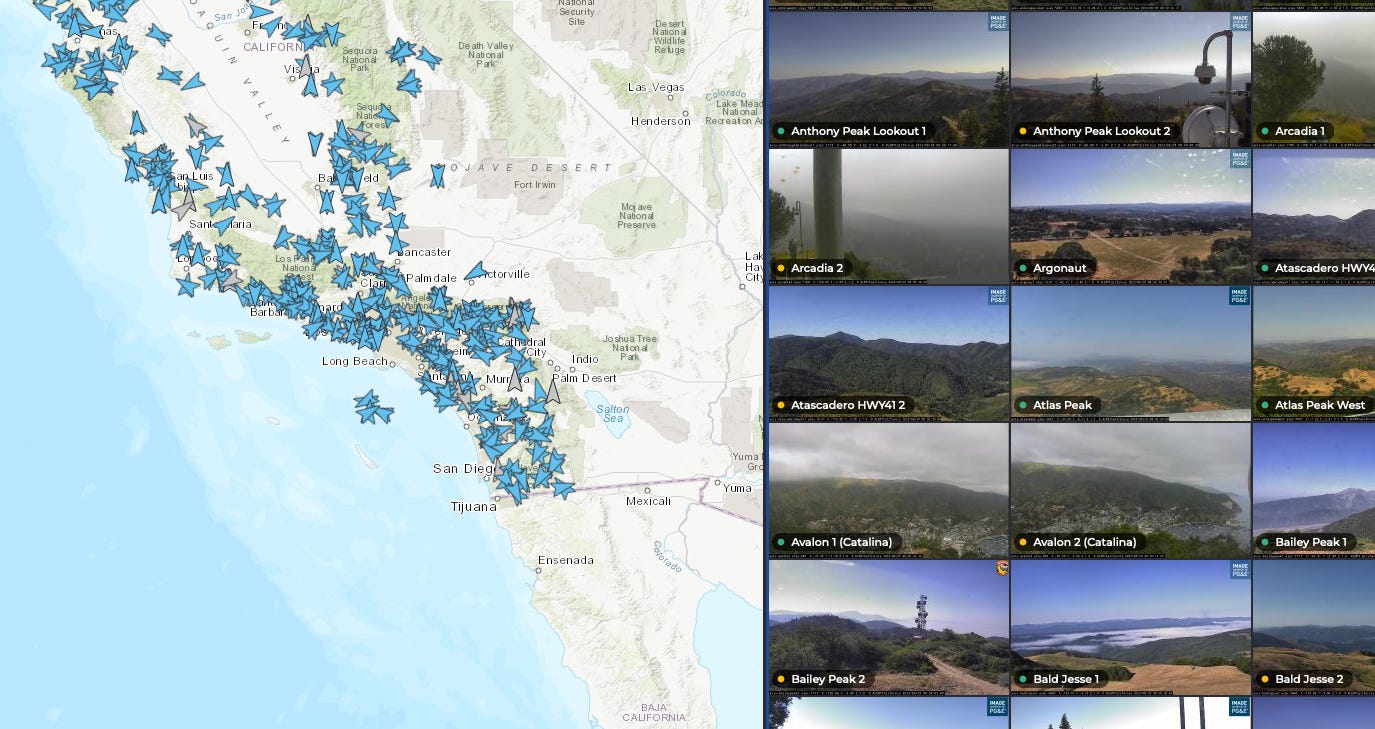Click the Bald Jesse 2 name label
The width and height of the screenshot is (1375, 729).
1309,679
